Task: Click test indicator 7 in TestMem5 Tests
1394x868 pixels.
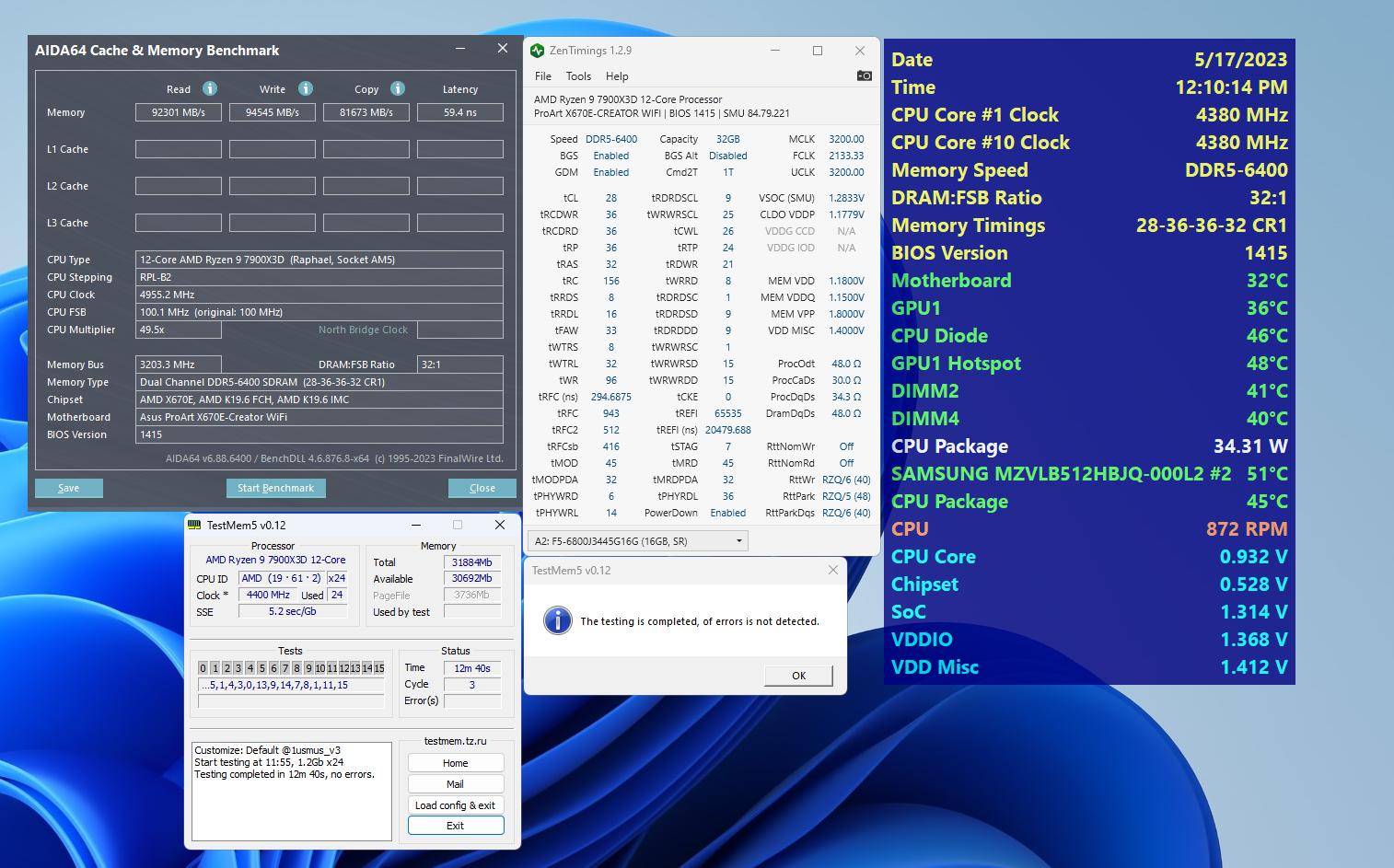Action: pyautogui.click(x=285, y=668)
